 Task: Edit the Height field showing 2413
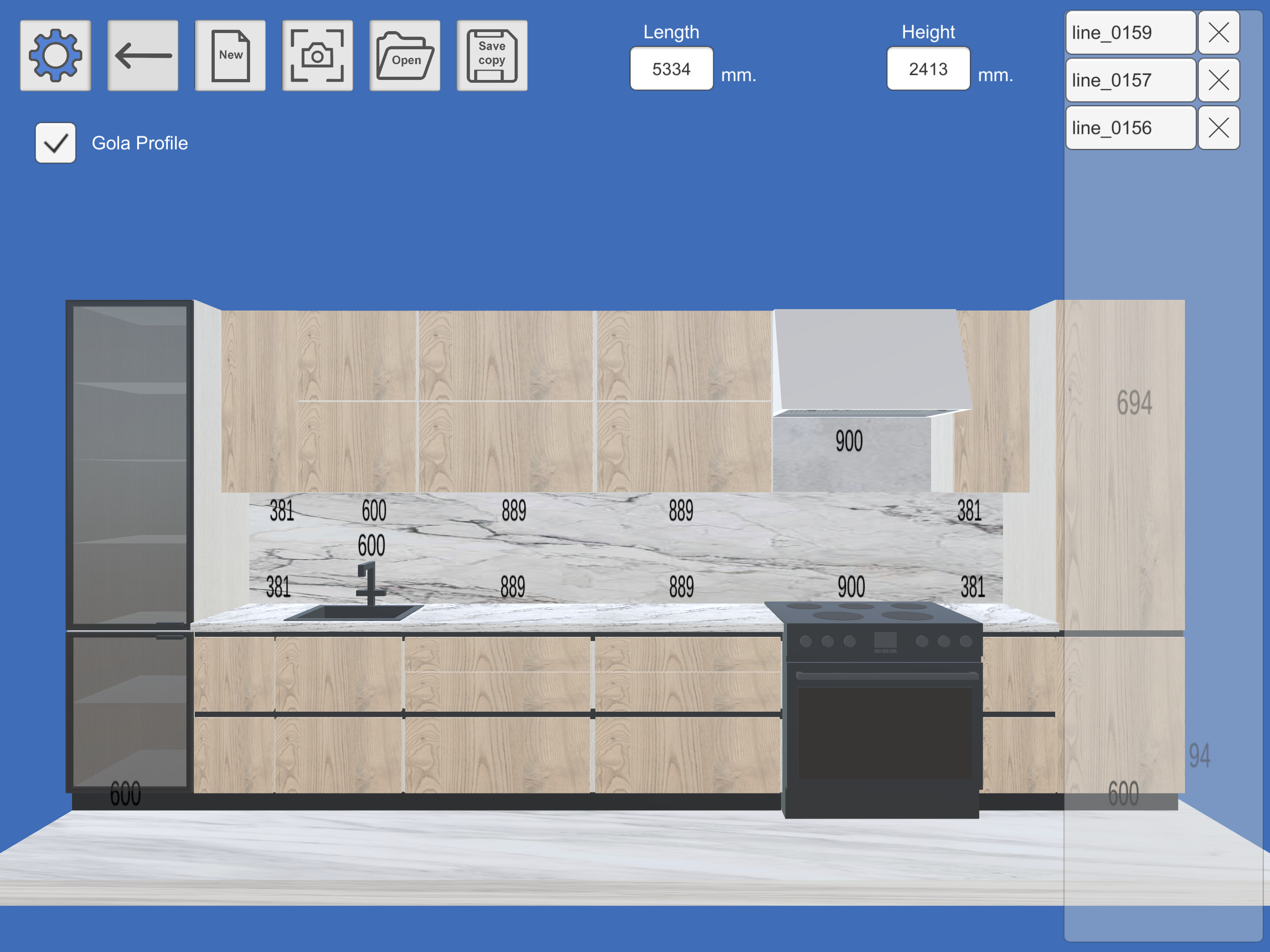tap(928, 69)
